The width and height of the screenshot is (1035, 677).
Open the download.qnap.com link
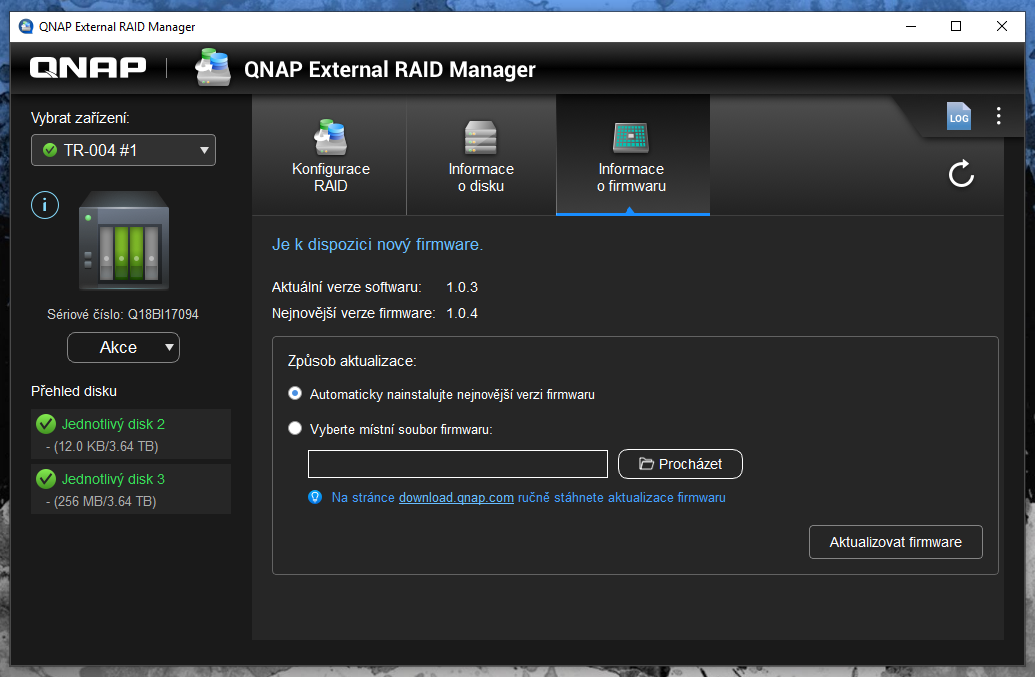[x=456, y=498]
